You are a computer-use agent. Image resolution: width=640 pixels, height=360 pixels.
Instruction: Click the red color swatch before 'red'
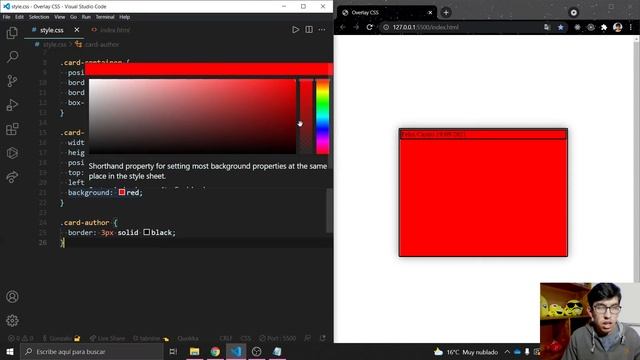122,192
